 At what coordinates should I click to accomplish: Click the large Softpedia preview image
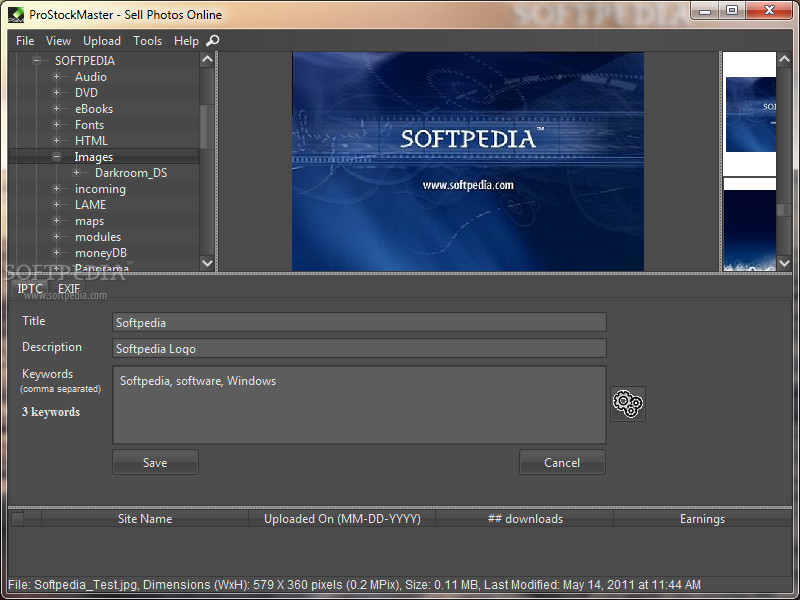pyautogui.click(x=468, y=161)
